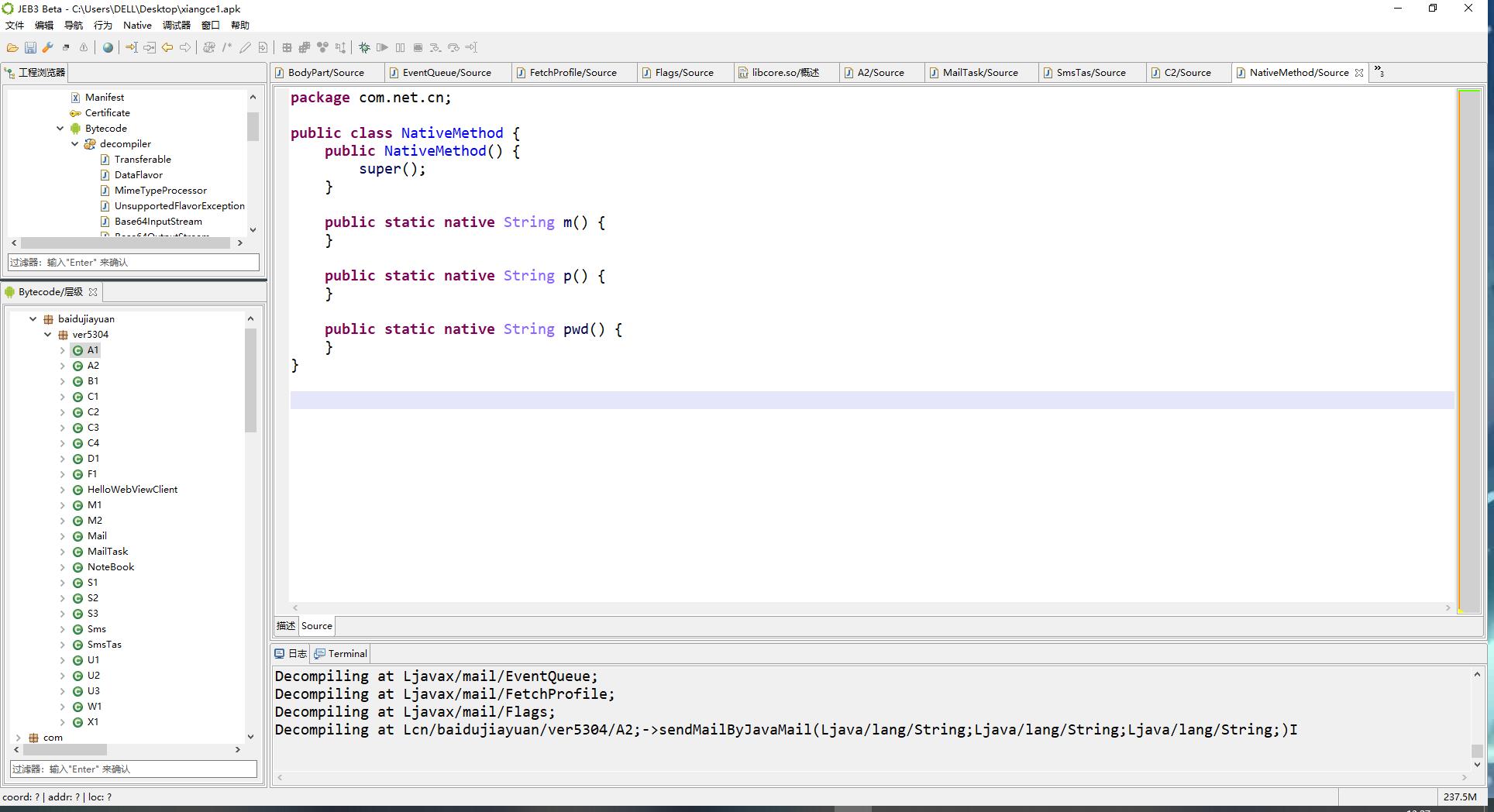Click the hierarchy filter input field

click(x=133, y=769)
